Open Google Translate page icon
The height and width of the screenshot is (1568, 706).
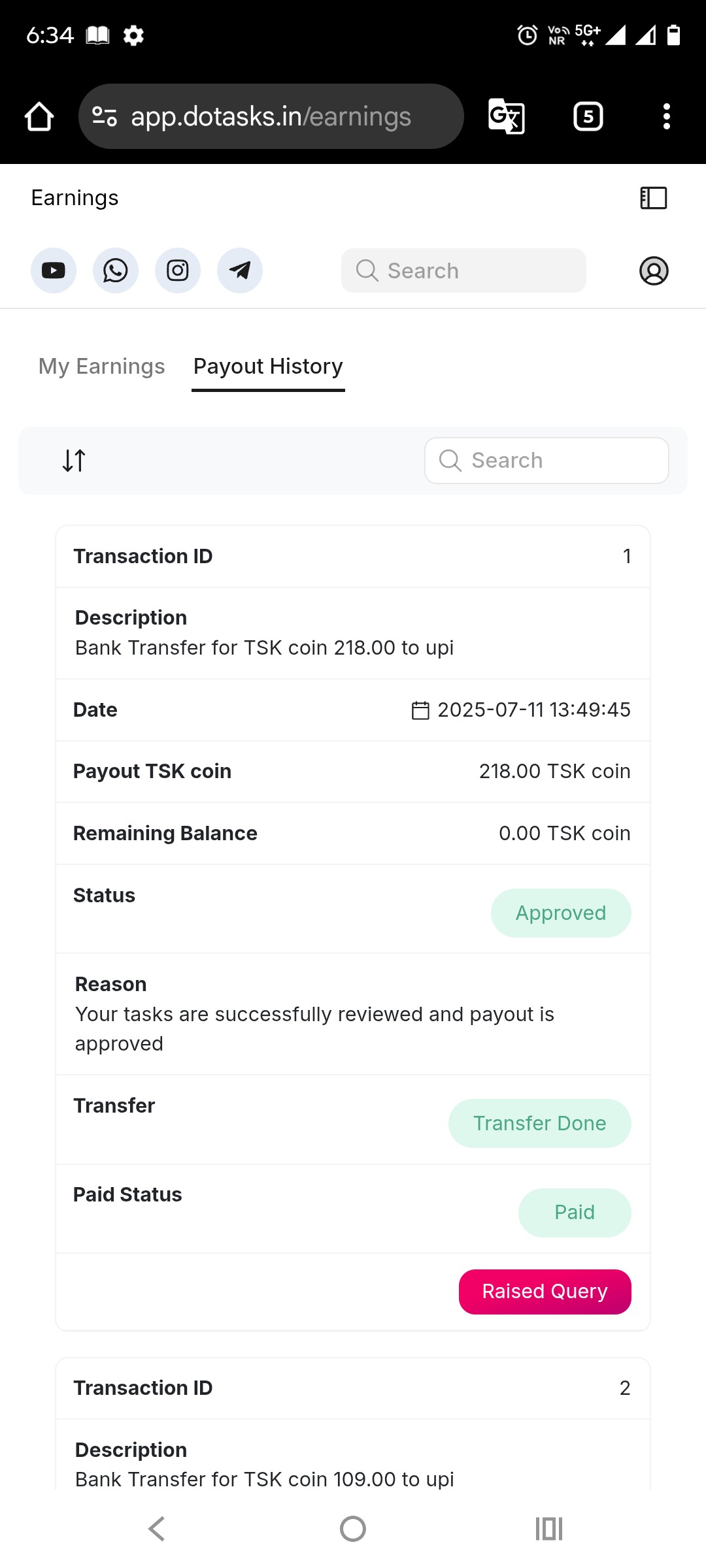point(507,117)
